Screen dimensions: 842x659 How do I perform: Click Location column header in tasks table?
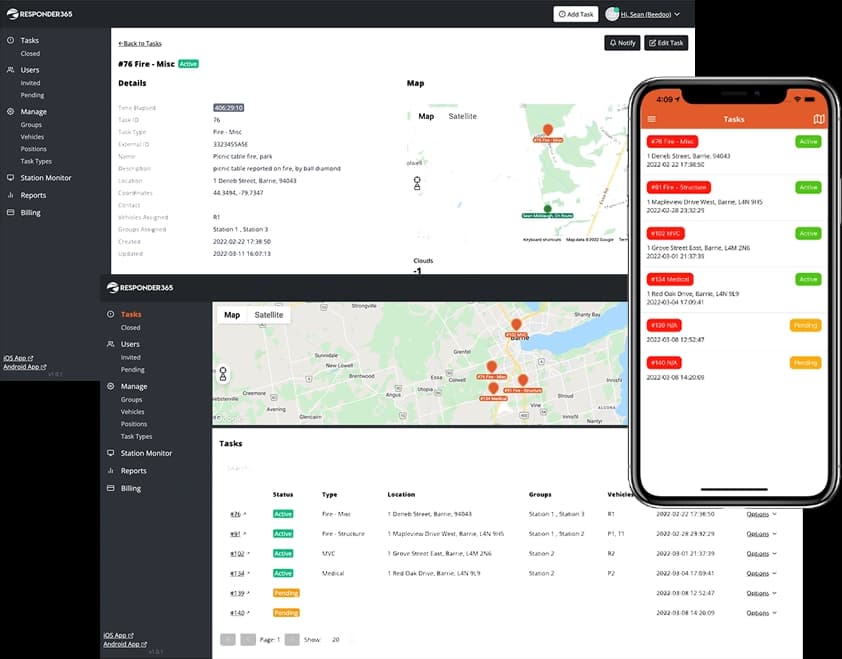tap(401, 495)
